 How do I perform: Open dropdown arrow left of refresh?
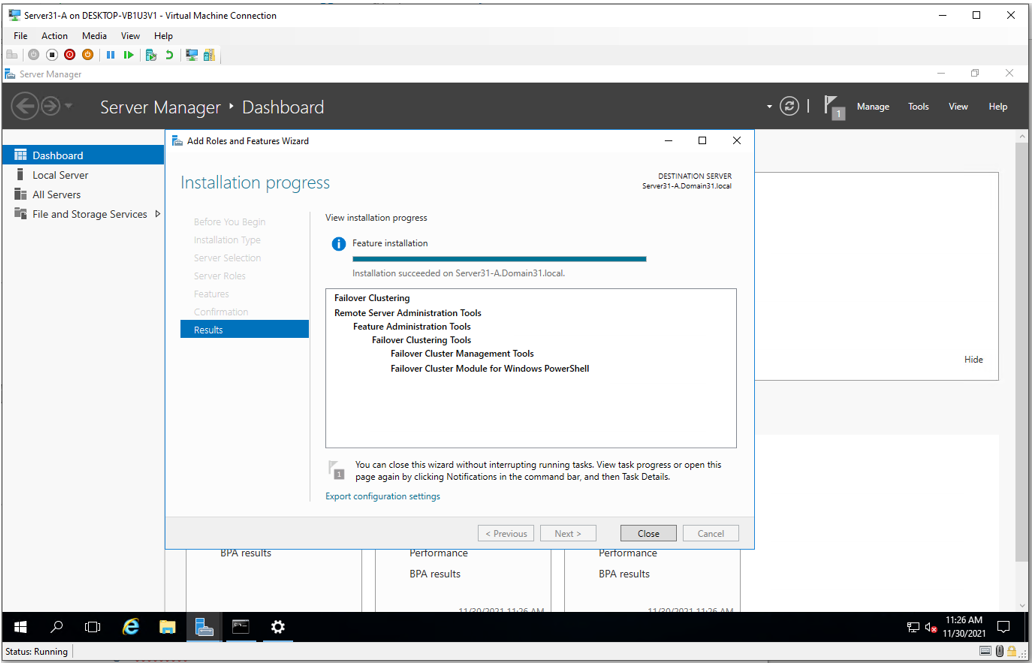[x=769, y=107]
